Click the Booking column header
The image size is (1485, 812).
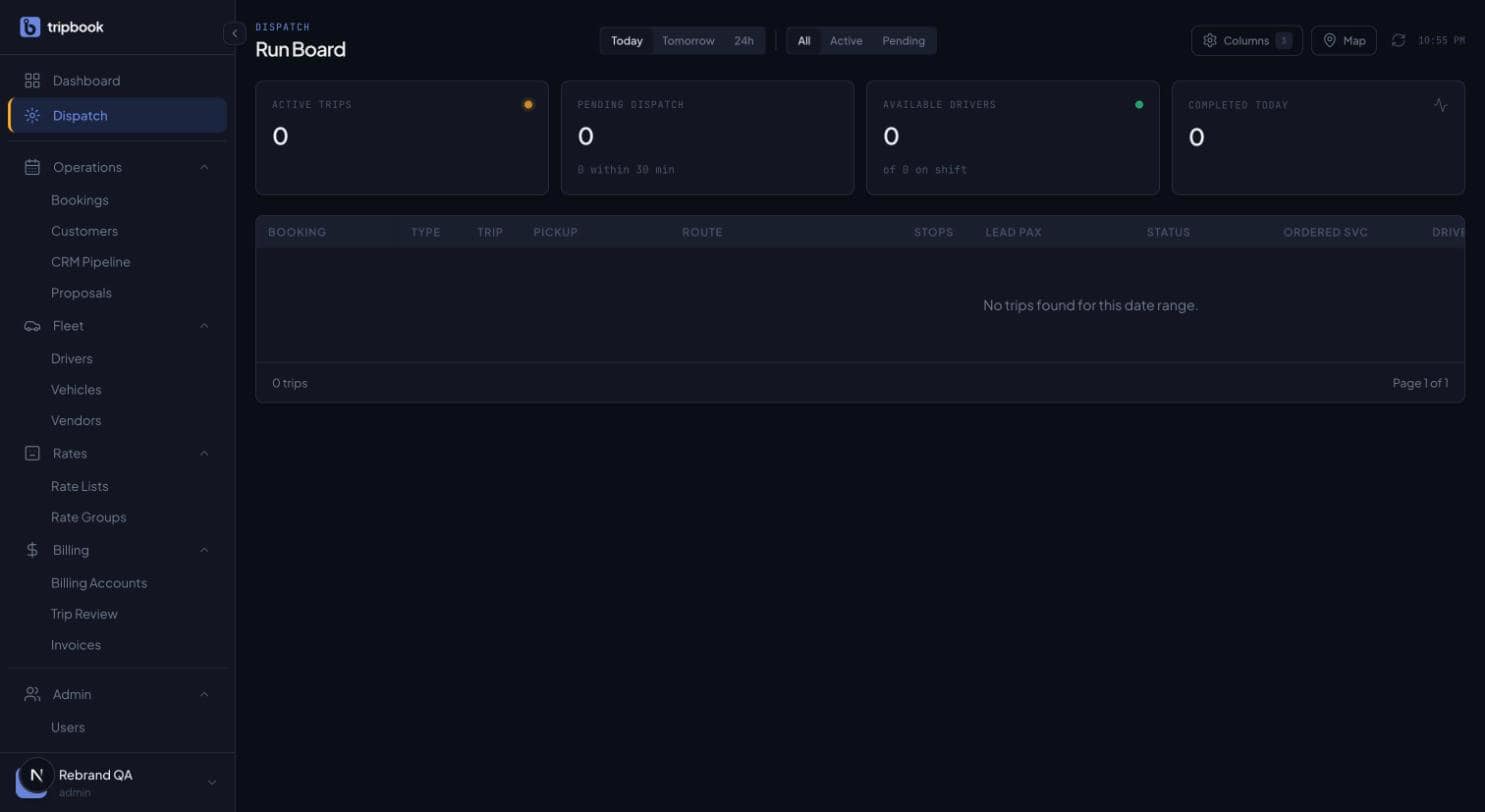pyautogui.click(x=297, y=232)
